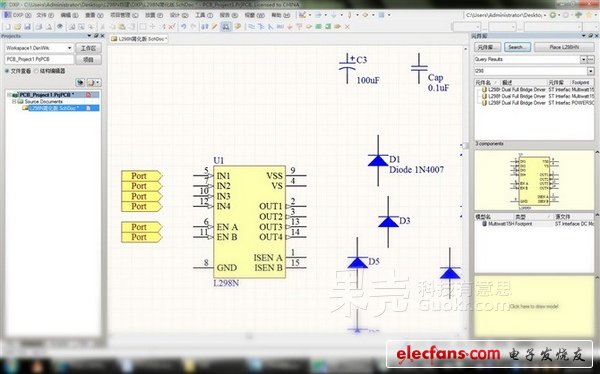Screen dimensions: 600x374
Task: Click the pencil icon in toolbar
Action: (215, 27)
